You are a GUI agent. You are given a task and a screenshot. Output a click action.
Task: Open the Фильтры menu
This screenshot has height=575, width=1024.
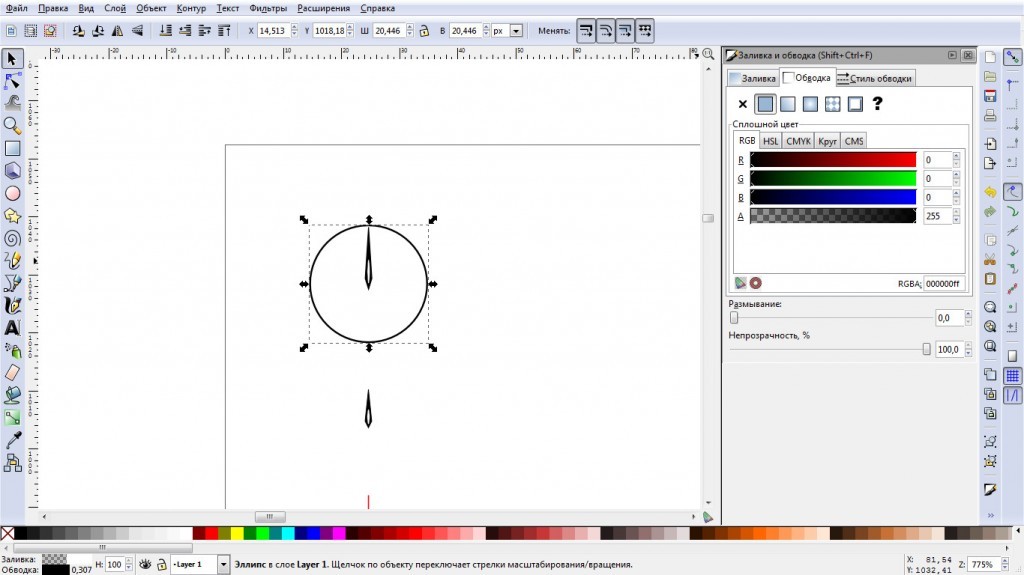[268, 8]
